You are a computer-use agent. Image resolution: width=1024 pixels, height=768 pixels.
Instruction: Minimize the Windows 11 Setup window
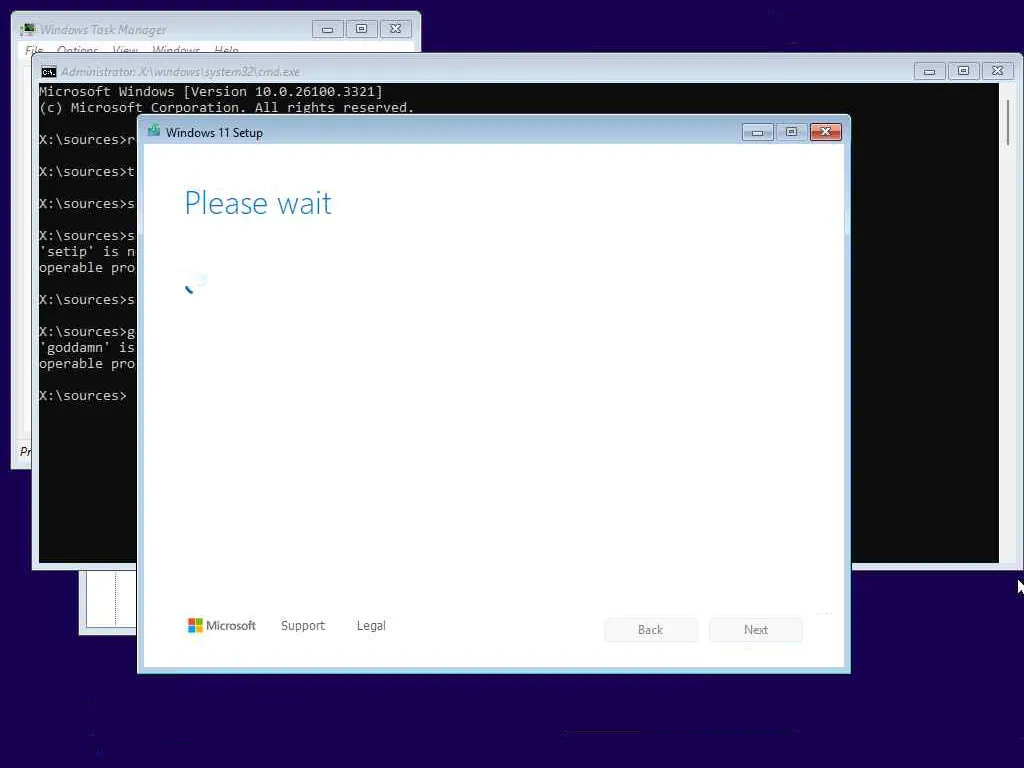tap(758, 133)
